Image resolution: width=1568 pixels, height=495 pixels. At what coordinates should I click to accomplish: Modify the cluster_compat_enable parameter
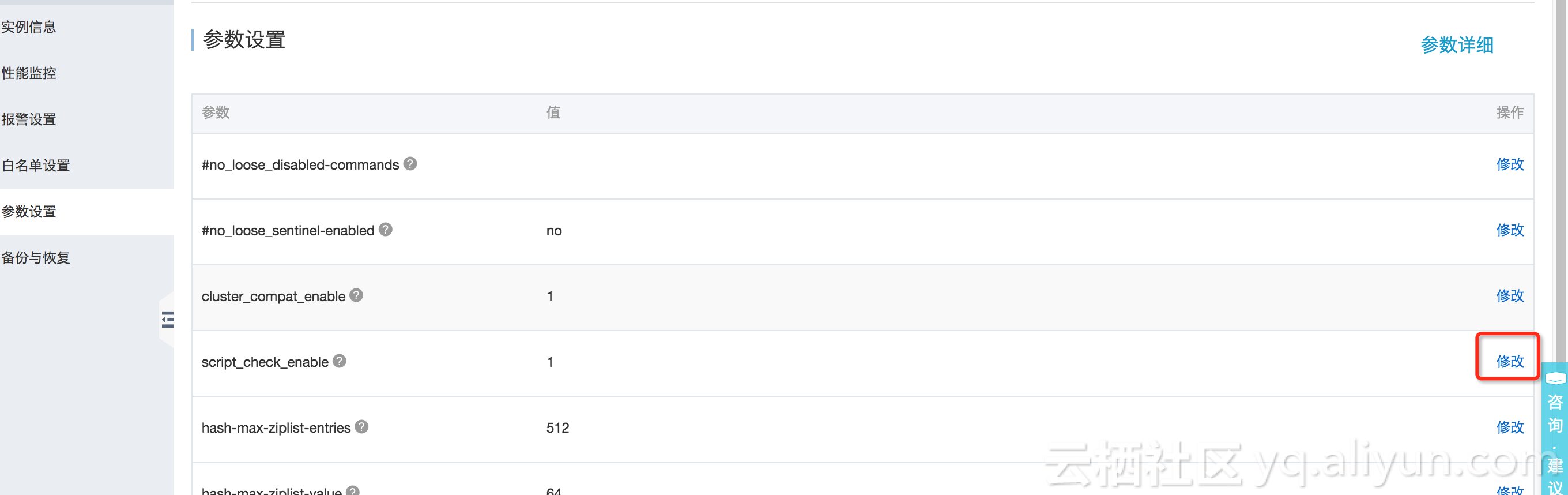[x=1510, y=296]
